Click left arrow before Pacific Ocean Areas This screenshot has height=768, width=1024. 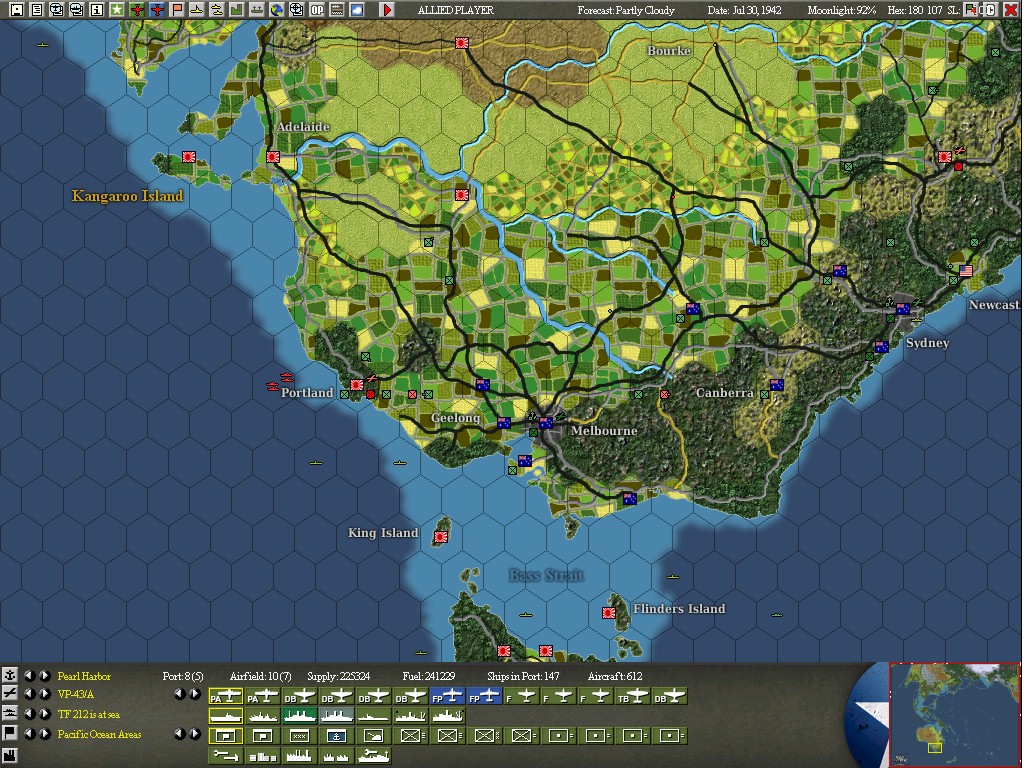coord(29,733)
